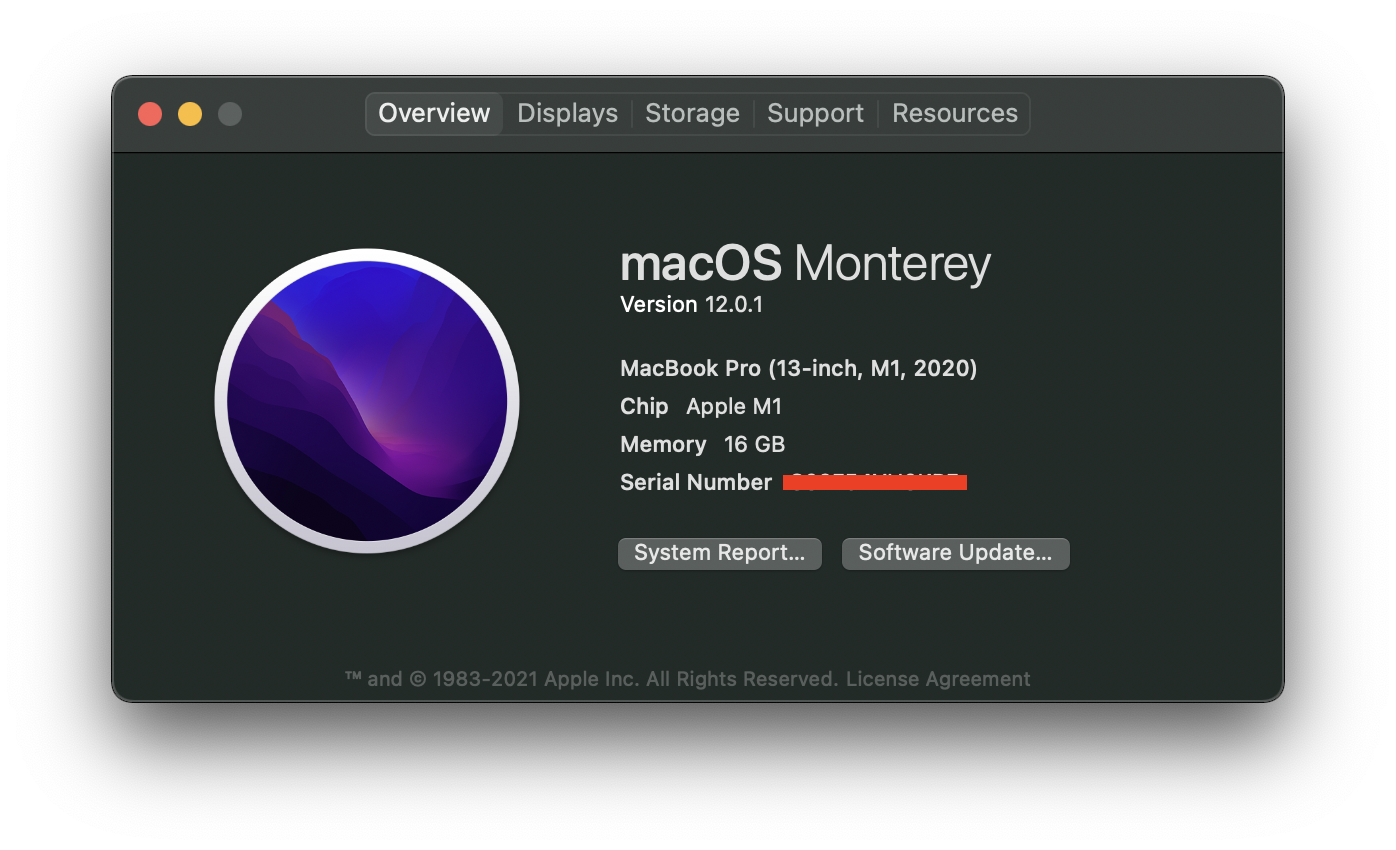Close the About This Mac window
This screenshot has width=1396, height=850.
coord(150,114)
